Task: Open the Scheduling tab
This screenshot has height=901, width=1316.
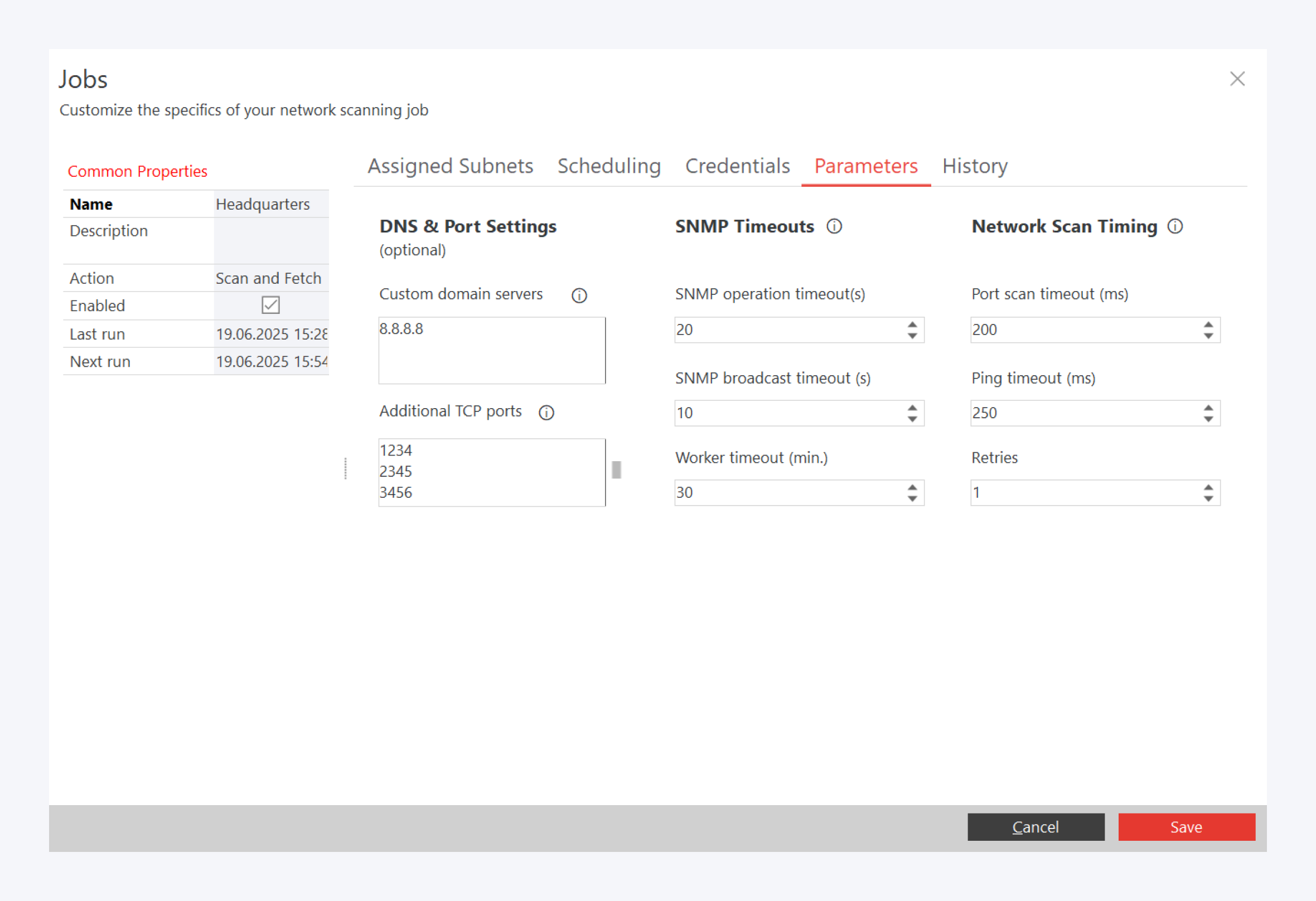Action: [x=609, y=166]
